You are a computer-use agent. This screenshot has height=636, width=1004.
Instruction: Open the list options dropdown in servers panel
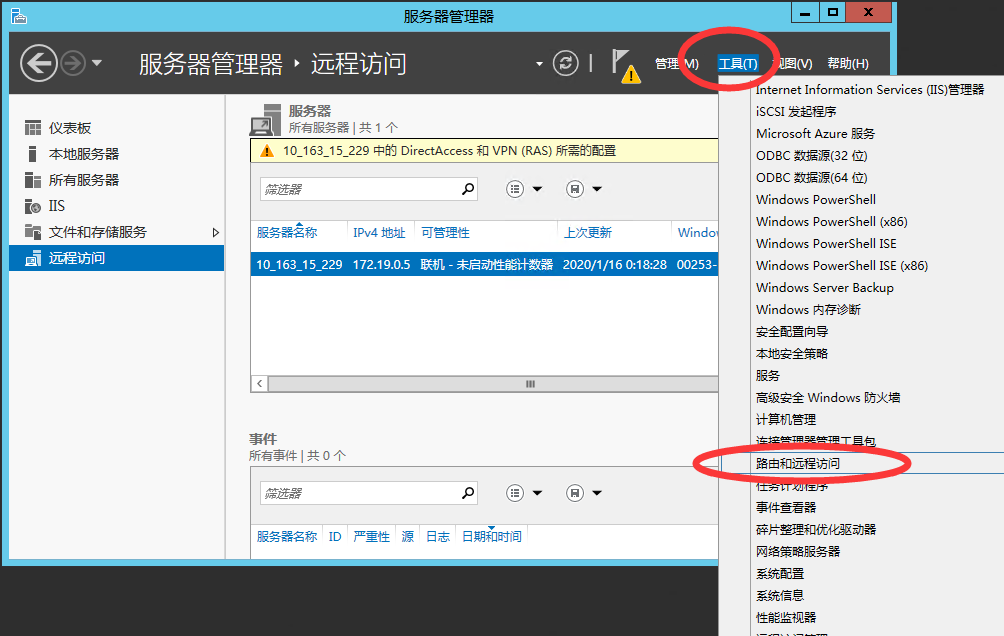pos(524,189)
